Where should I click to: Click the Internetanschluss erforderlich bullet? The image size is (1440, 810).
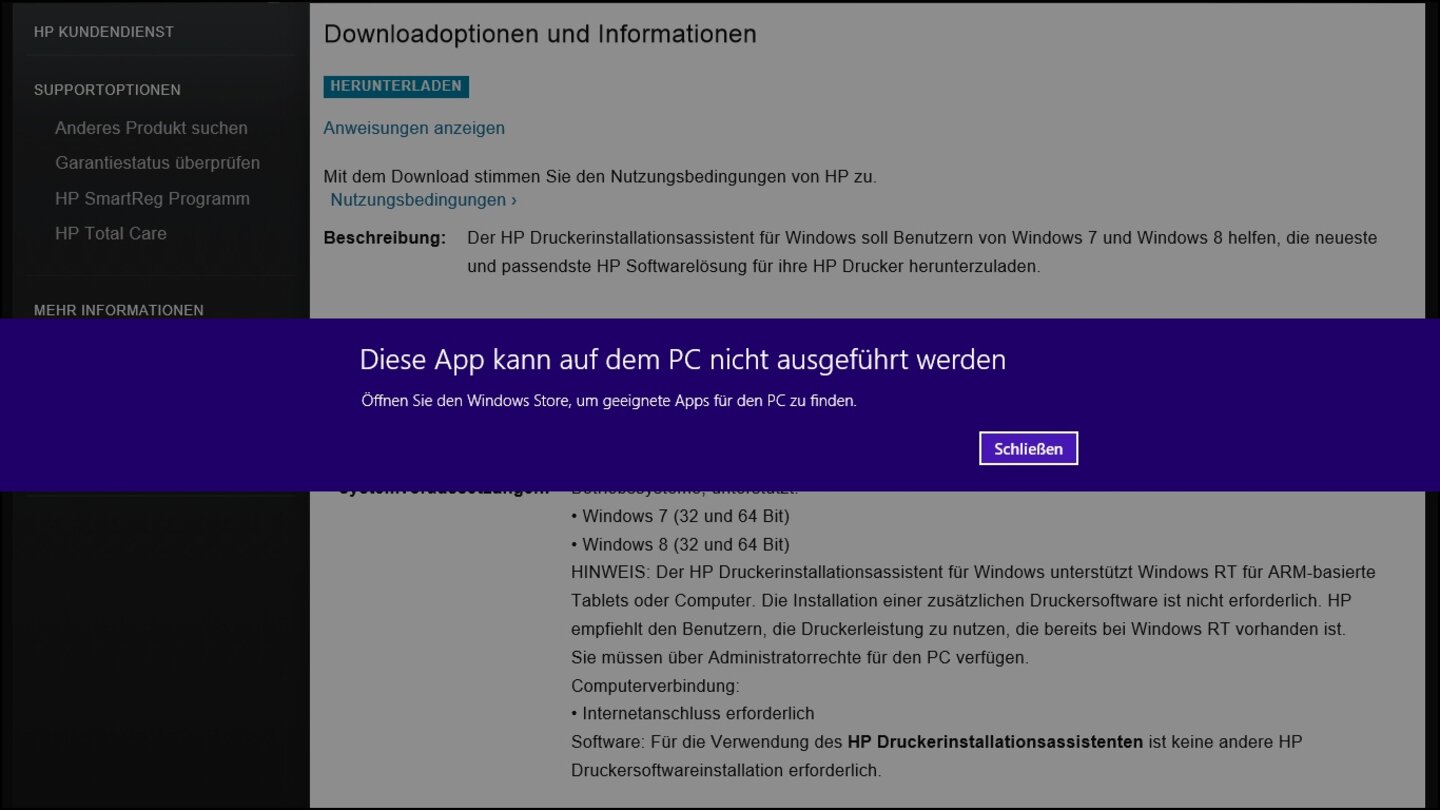coord(693,714)
